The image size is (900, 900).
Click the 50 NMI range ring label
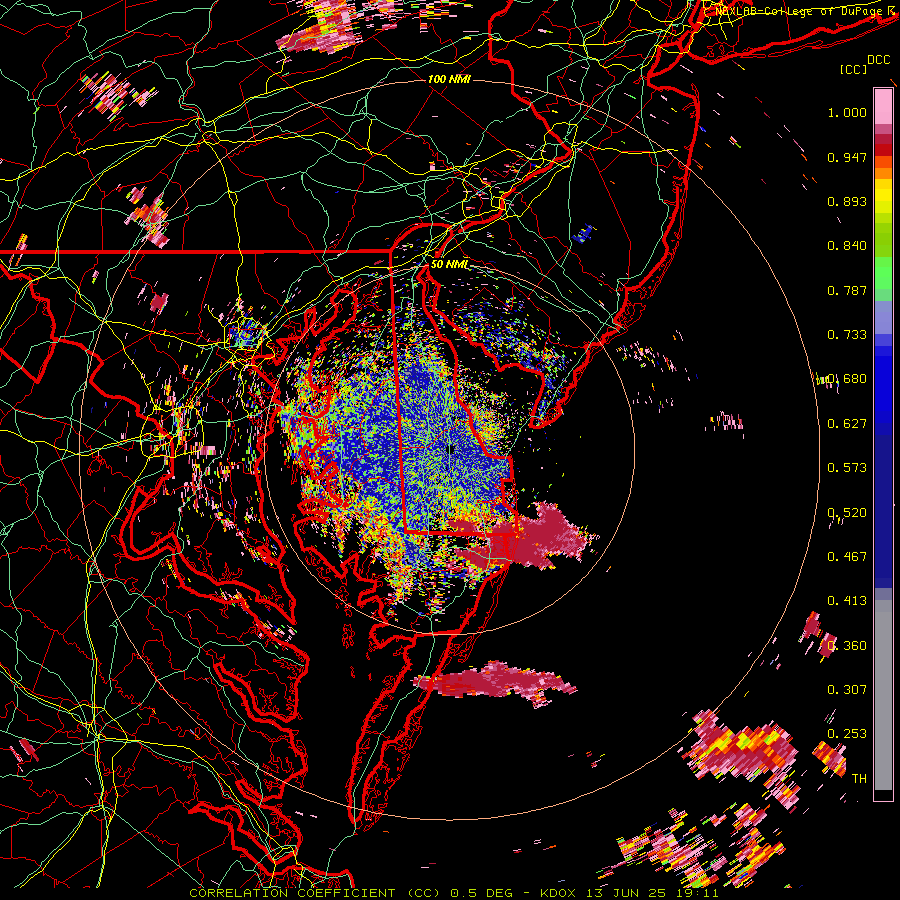click(x=449, y=265)
